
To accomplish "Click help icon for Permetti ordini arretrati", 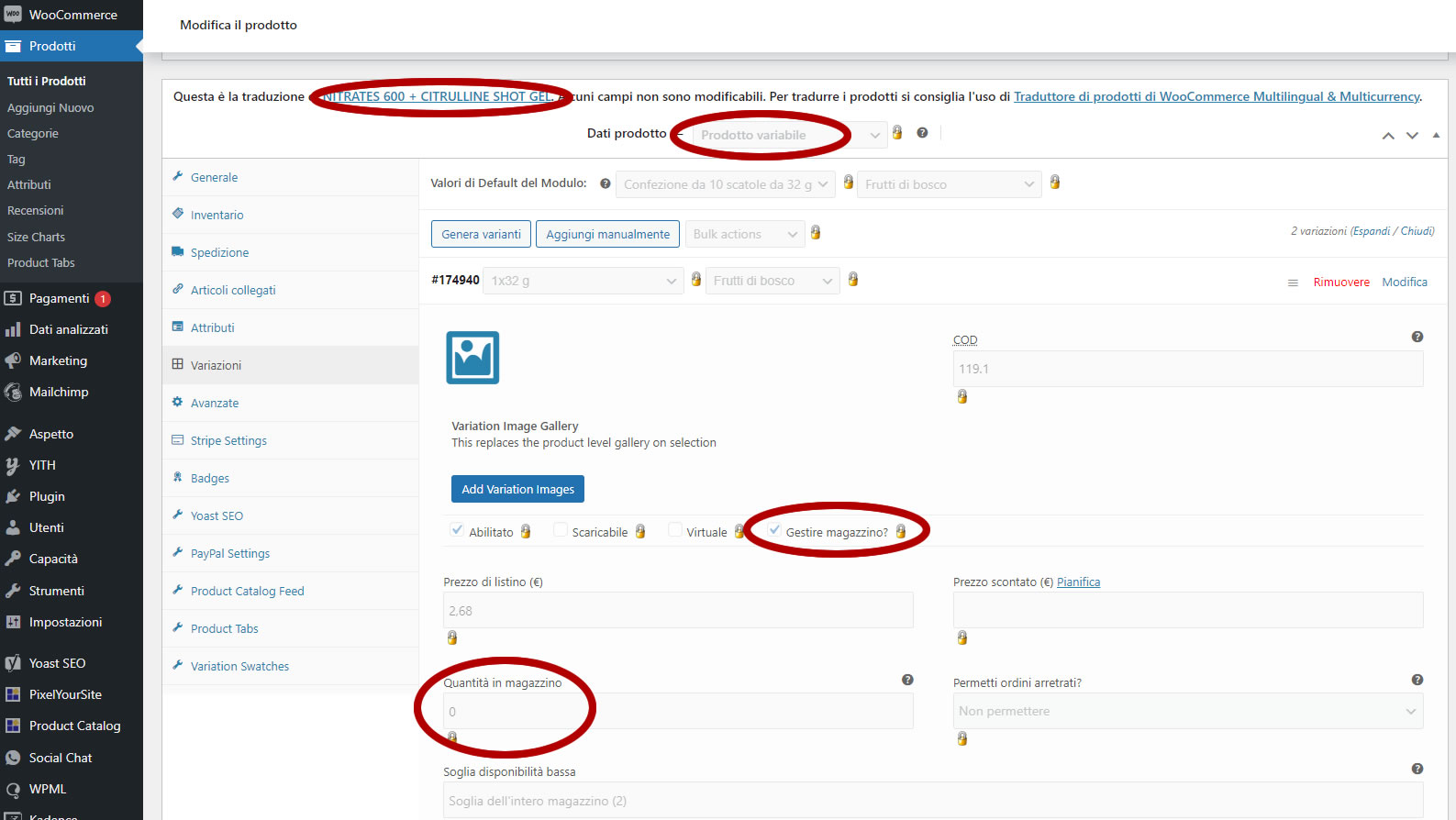I will 1417,680.
